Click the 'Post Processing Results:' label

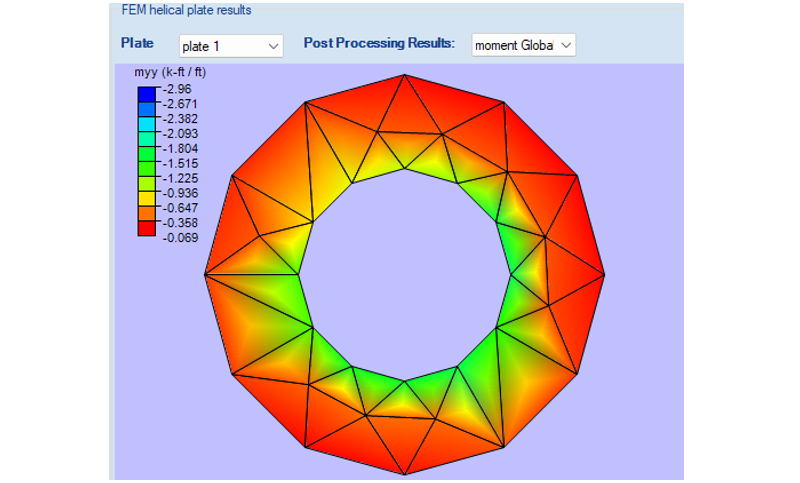379,43
